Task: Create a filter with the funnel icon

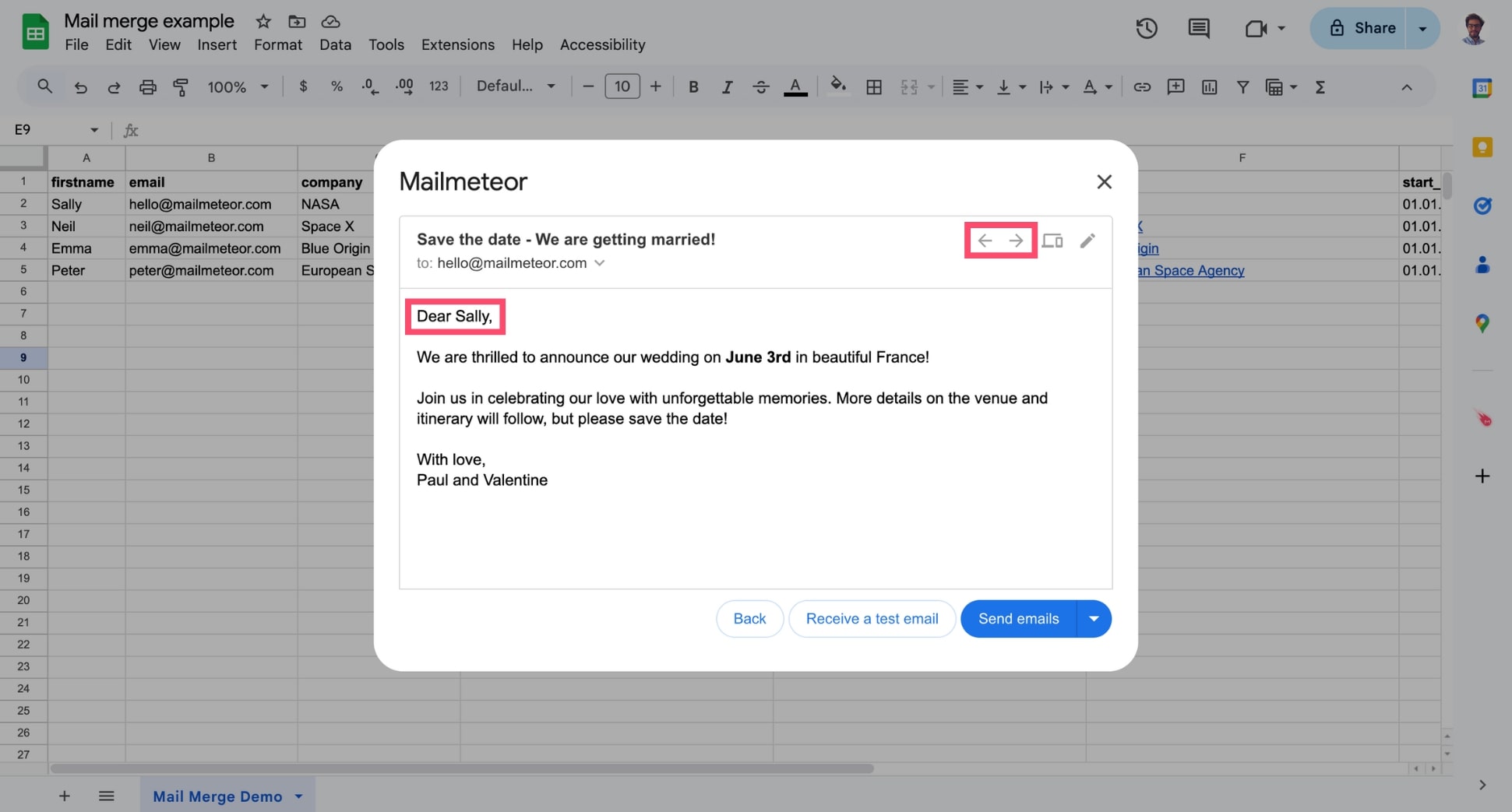Action: pyautogui.click(x=1242, y=86)
